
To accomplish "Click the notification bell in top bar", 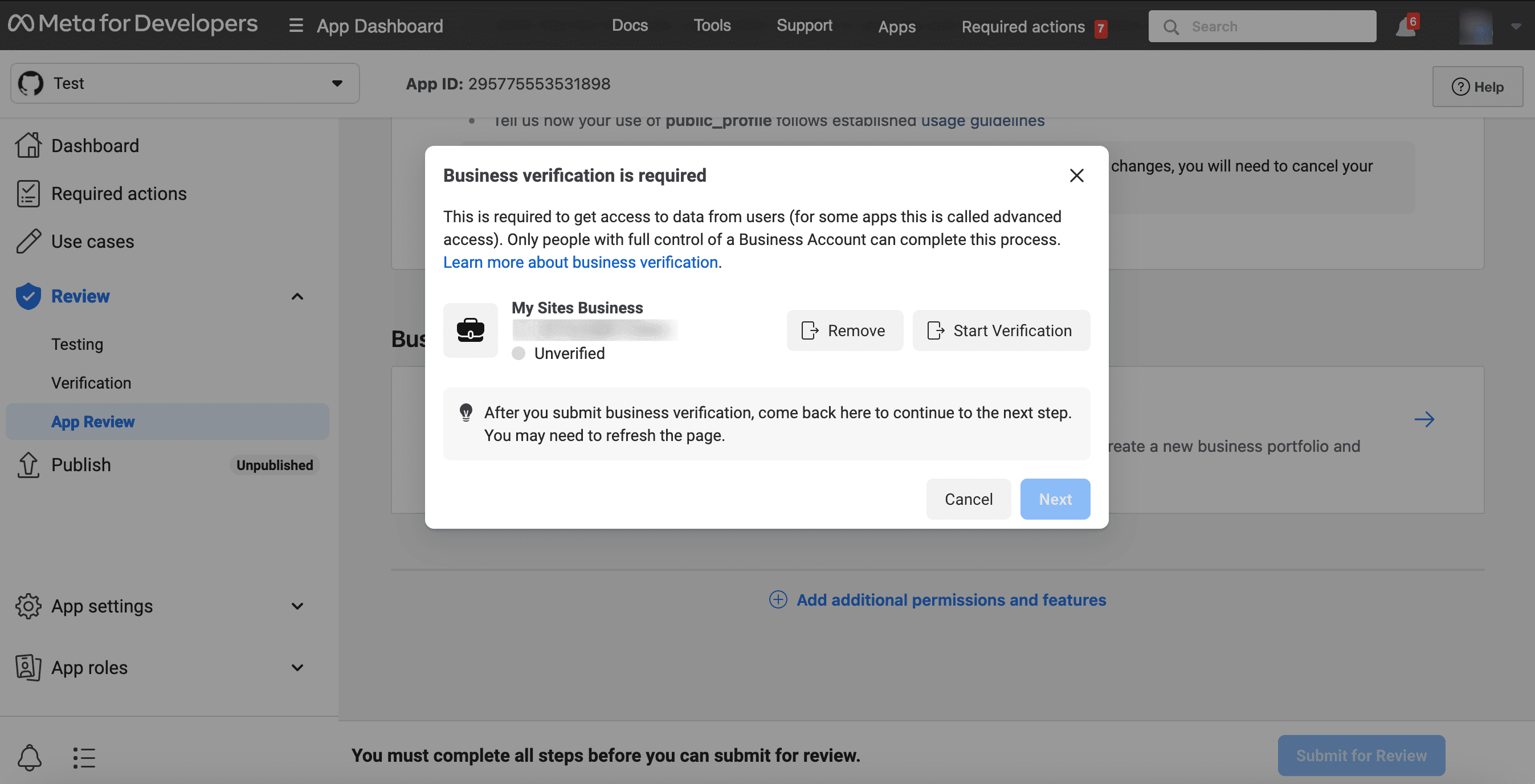I will click(x=1405, y=27).
